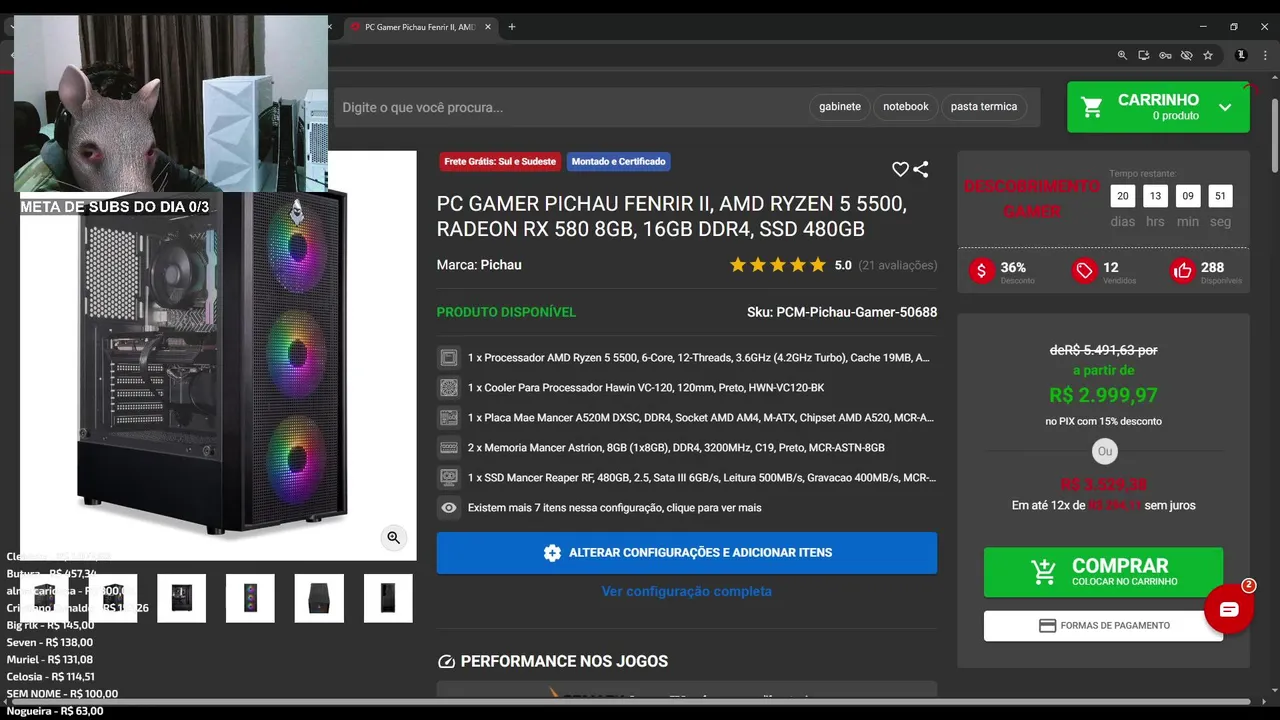Click the motherboard icon in spec list

tap(449, 417)
